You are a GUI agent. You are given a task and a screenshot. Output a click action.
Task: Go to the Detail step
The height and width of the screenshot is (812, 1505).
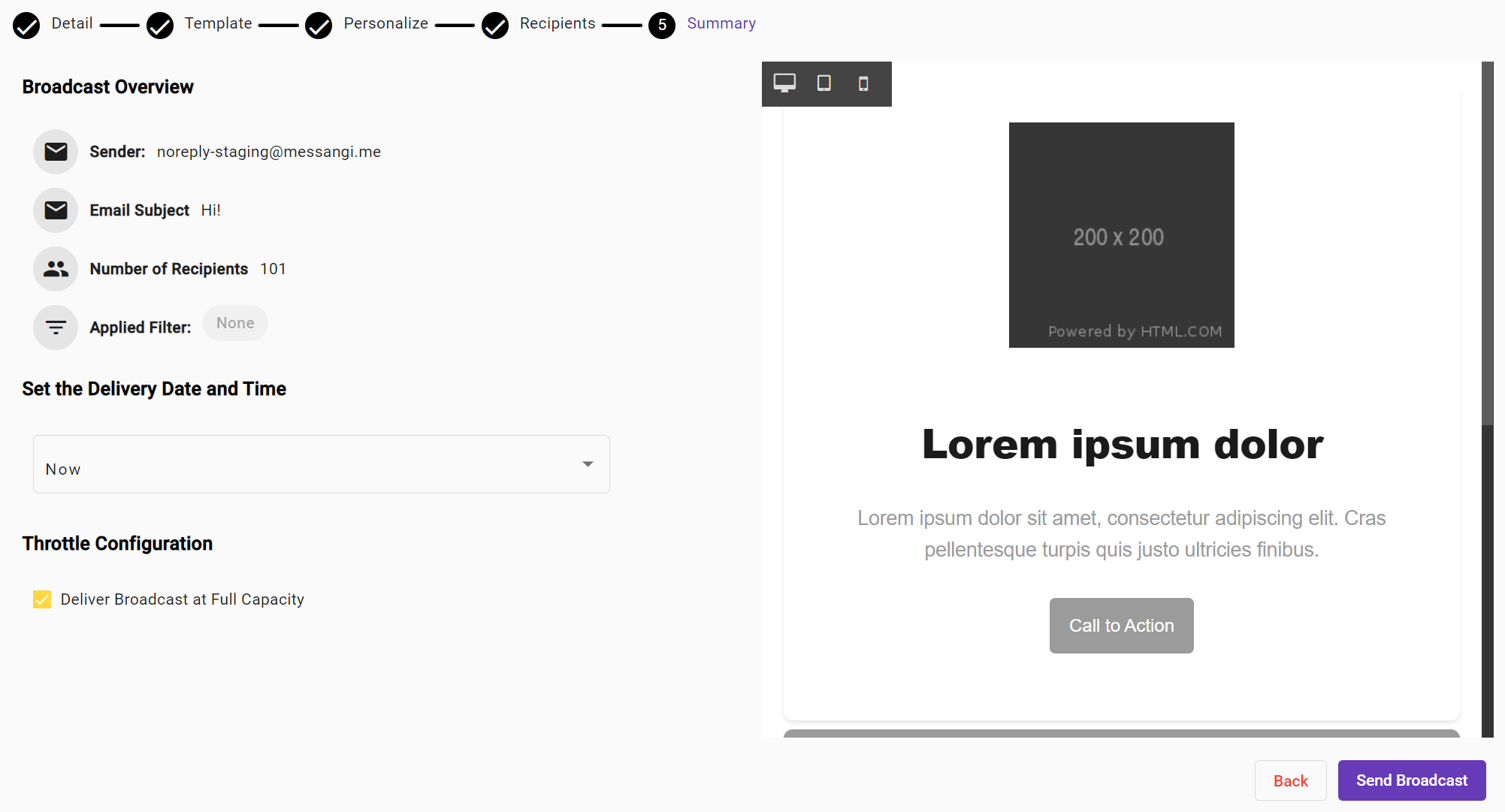click(x=72, y=23)
